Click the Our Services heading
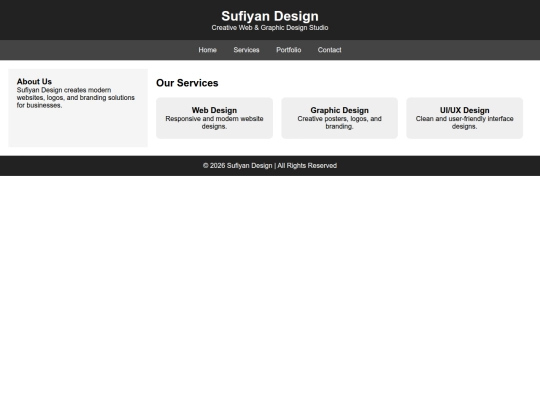This screenshot has height=405, width=540. tap(187, 83)
